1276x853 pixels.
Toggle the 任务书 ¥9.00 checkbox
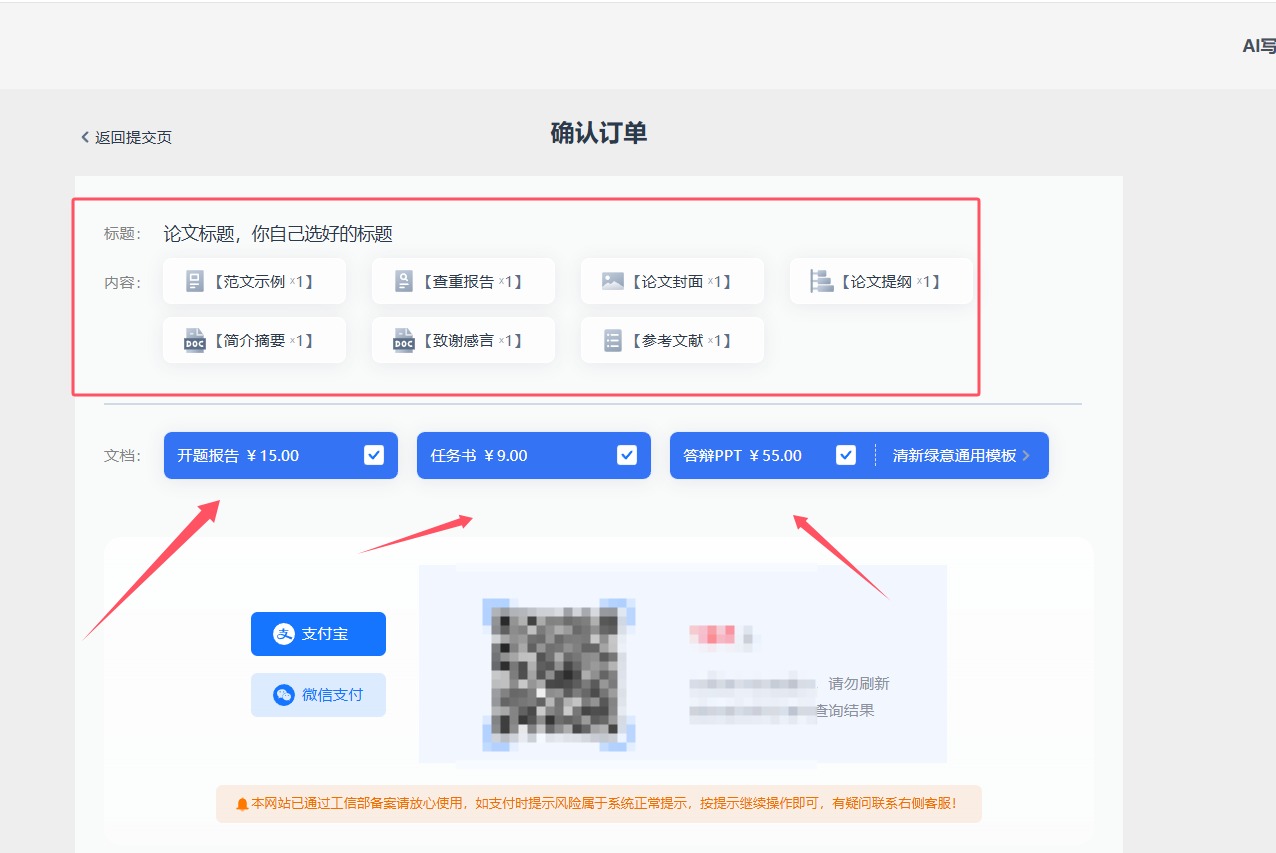click(x=627, y=456)
